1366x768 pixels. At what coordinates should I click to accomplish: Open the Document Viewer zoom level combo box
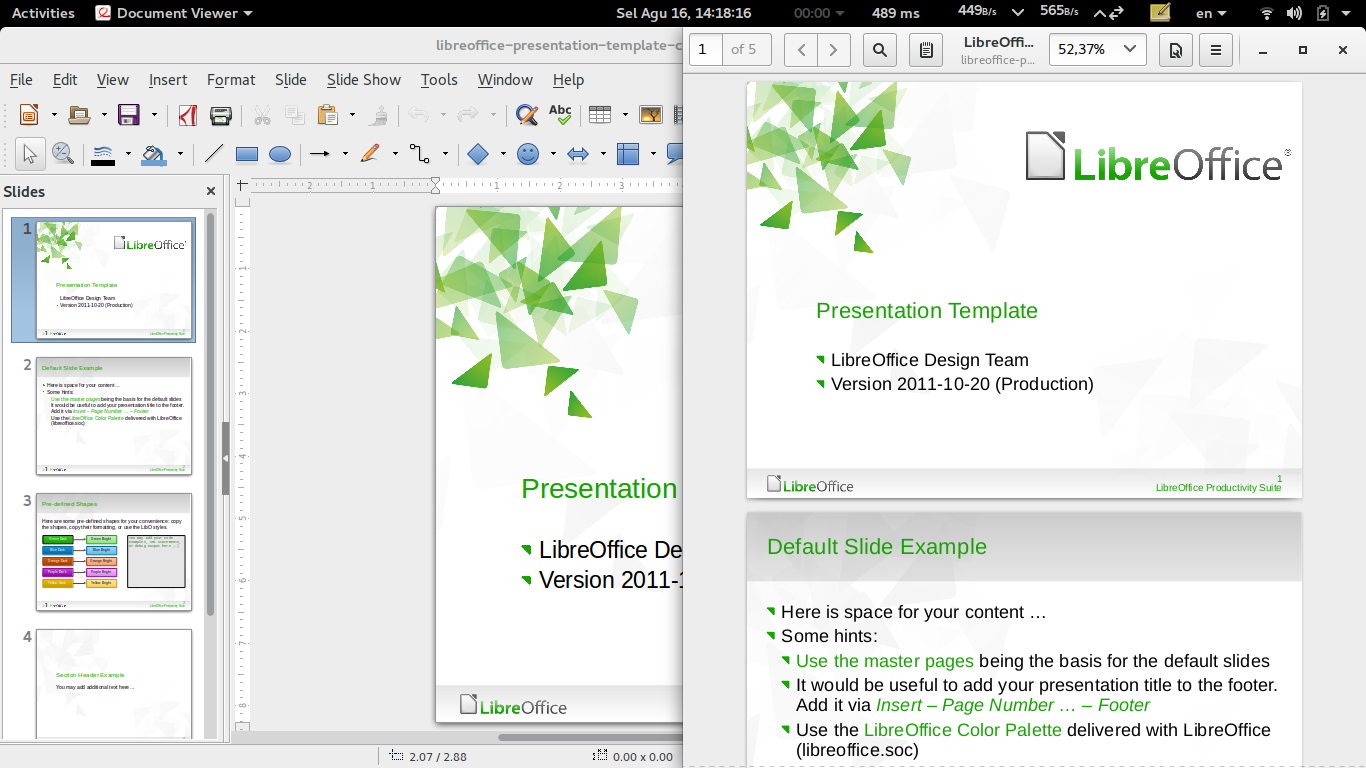pyautogui.click(x=1097, y=49)
